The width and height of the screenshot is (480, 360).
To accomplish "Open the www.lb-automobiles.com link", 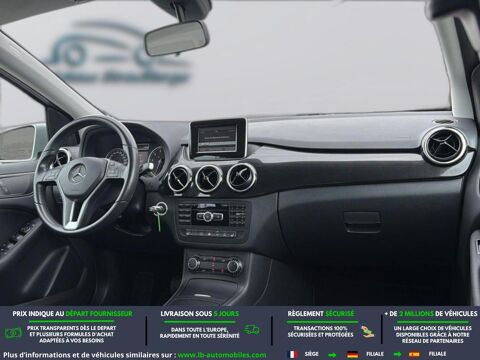I will 222,355.
